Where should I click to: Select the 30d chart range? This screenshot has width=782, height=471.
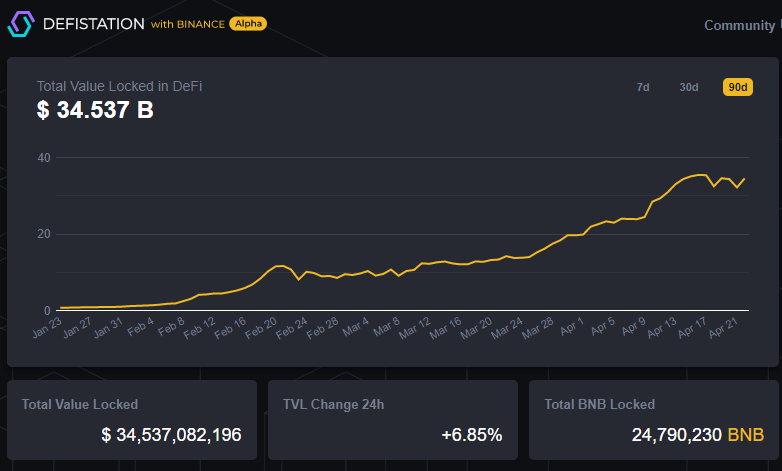pos(689,87)
